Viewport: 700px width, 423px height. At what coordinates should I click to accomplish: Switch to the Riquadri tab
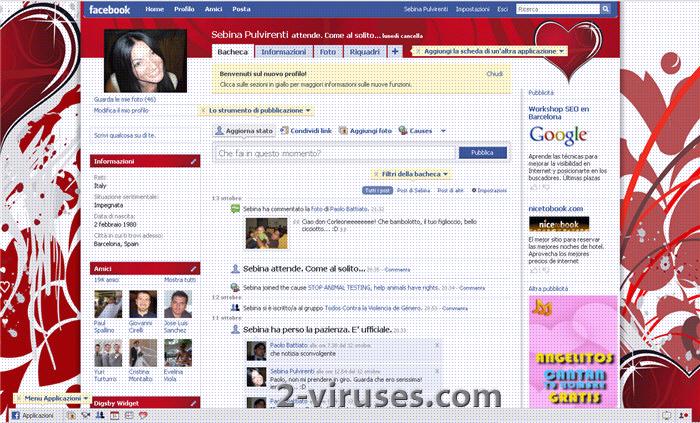click(364, 52)
